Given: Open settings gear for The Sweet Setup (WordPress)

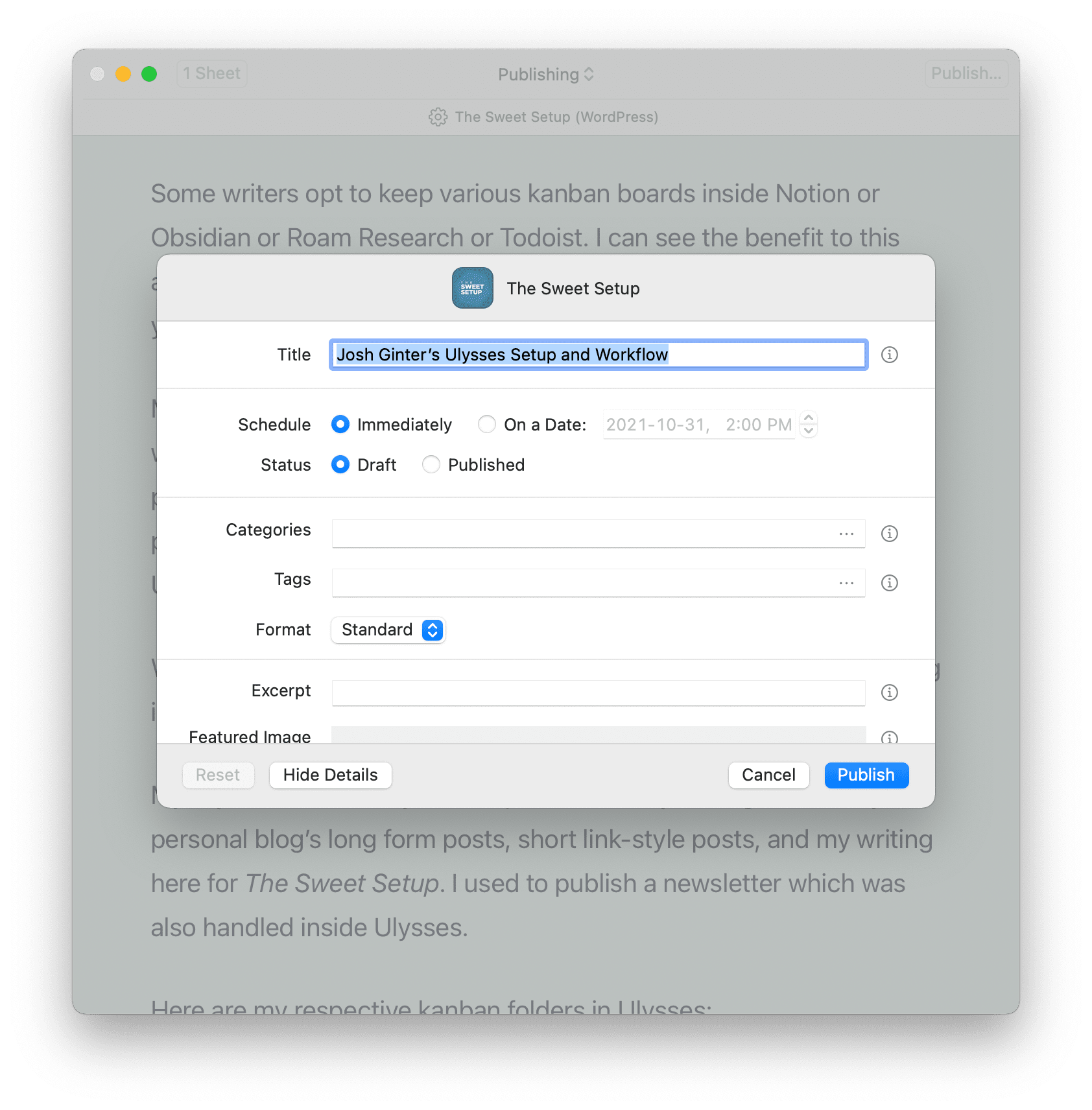Looking at the screenshot, I should (x=438, y=117).
